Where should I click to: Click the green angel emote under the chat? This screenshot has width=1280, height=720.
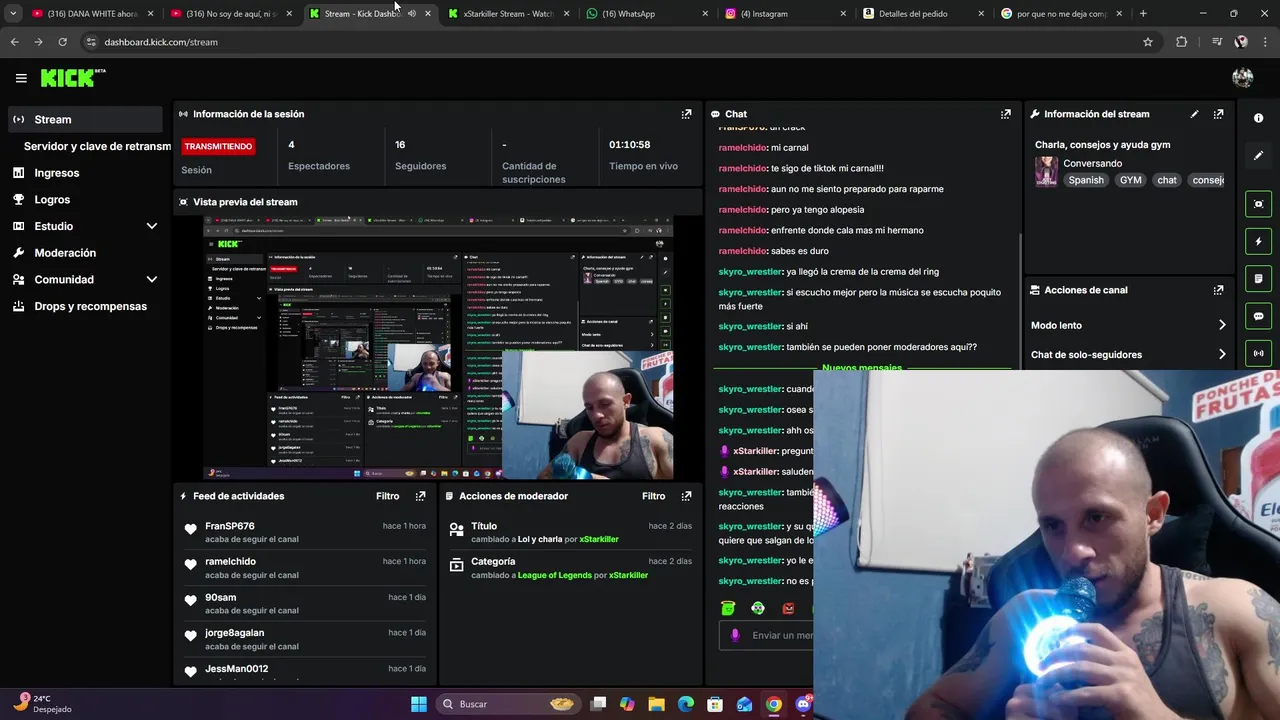(x=728, y=608)
